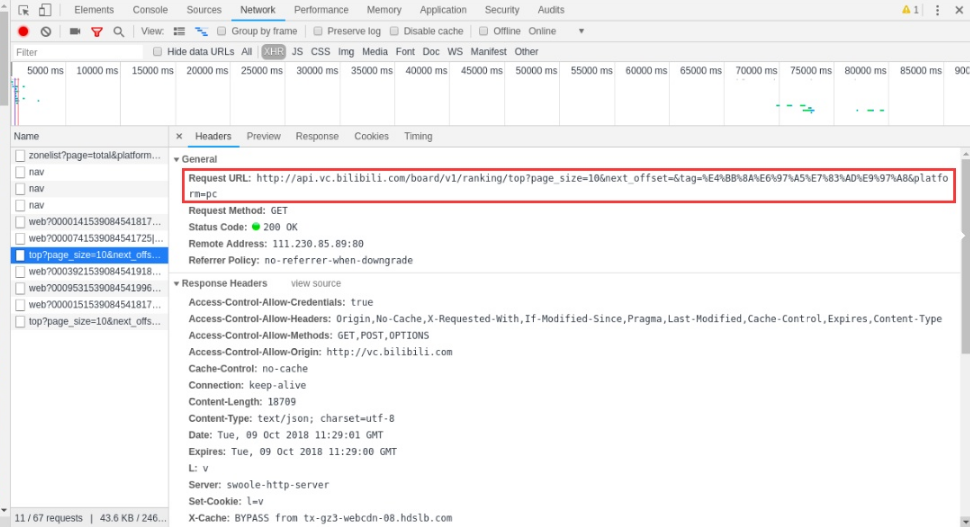Viewport: 970px width, 527px height.
Task: Filter requests by CSS
Action: (x=320, y=51)
